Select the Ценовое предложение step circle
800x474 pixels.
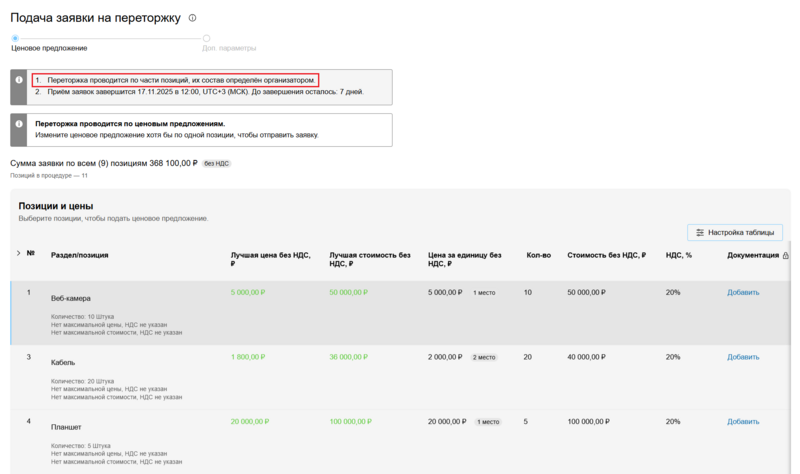tap(15, 38)
